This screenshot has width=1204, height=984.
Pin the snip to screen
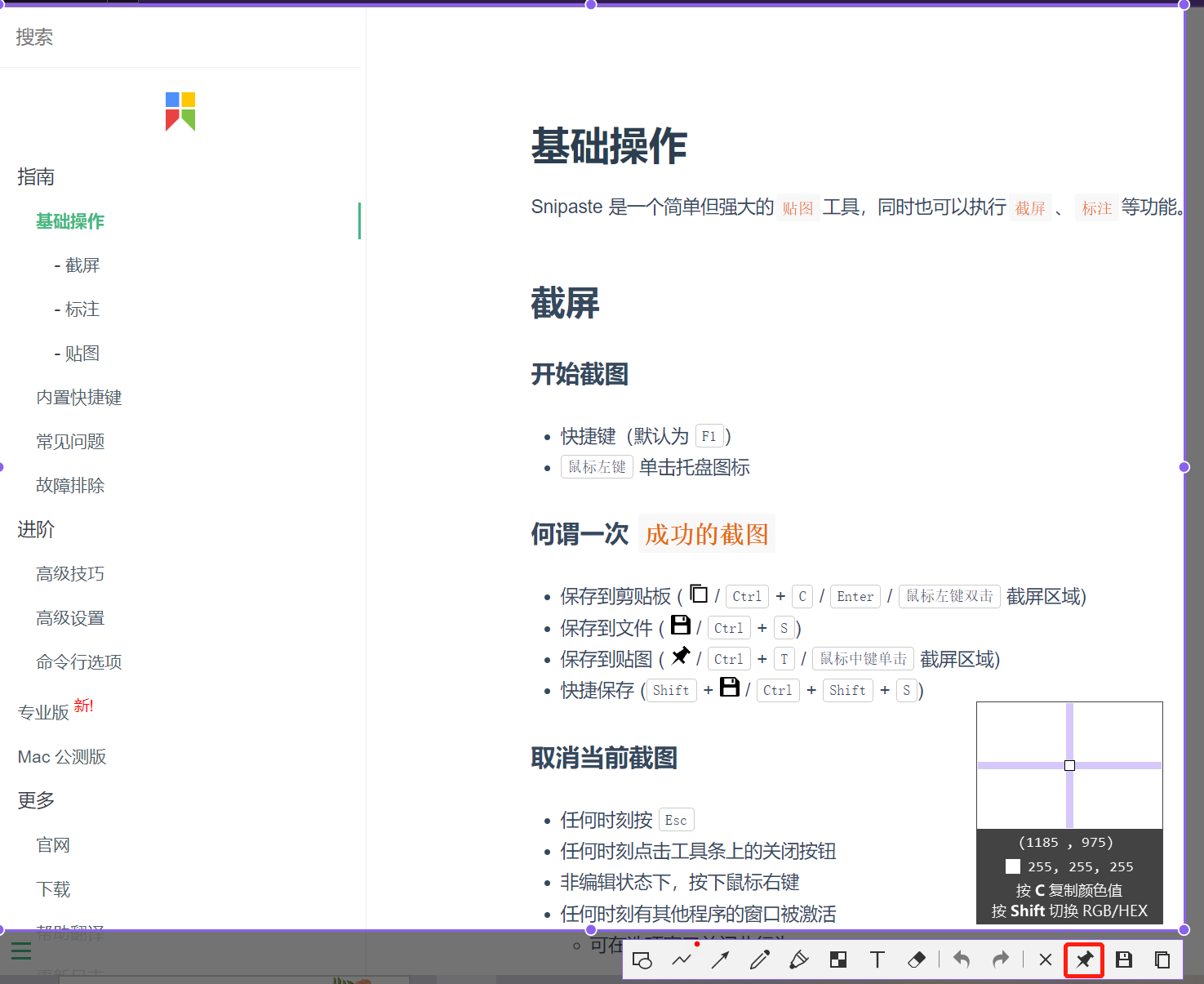click(x=1084, y=960)
